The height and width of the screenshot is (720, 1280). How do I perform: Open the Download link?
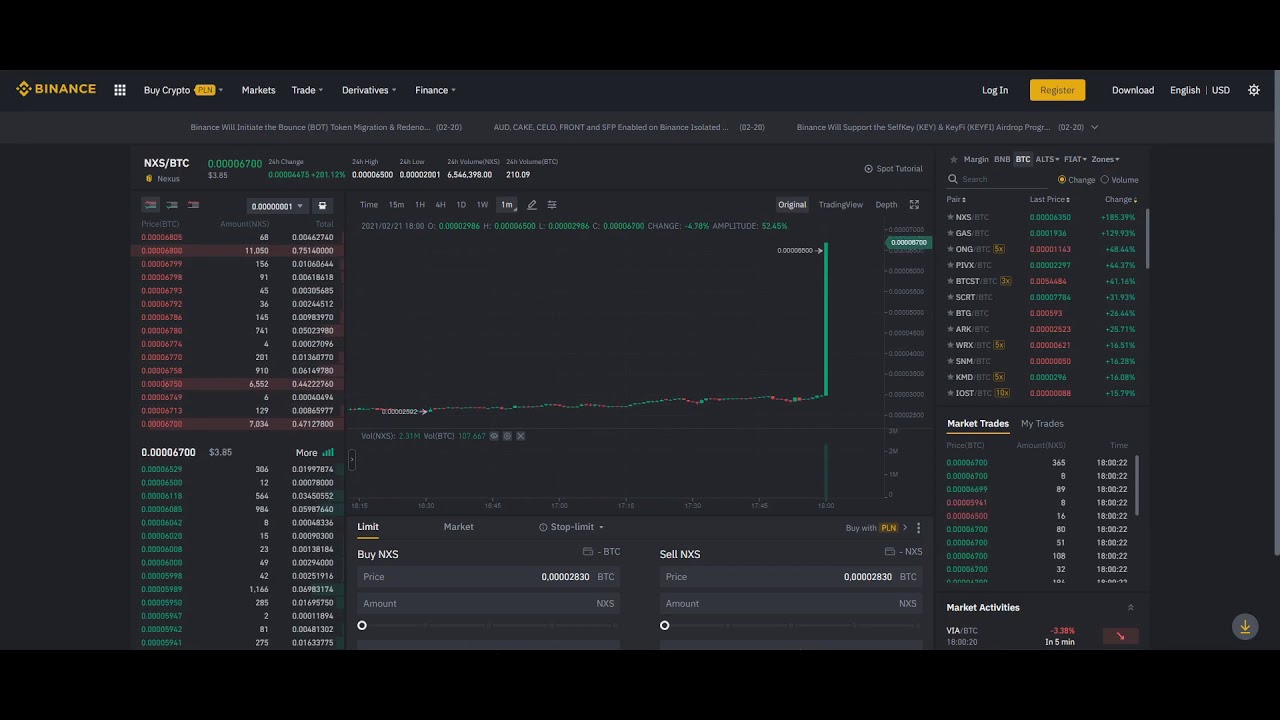click(1133, 90)
